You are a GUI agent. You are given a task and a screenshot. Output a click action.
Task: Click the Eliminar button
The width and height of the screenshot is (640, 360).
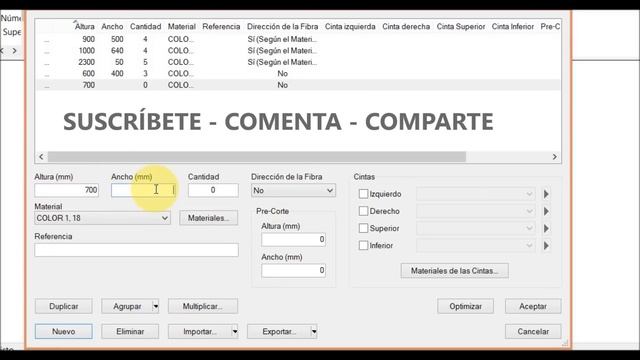point(130,331)
